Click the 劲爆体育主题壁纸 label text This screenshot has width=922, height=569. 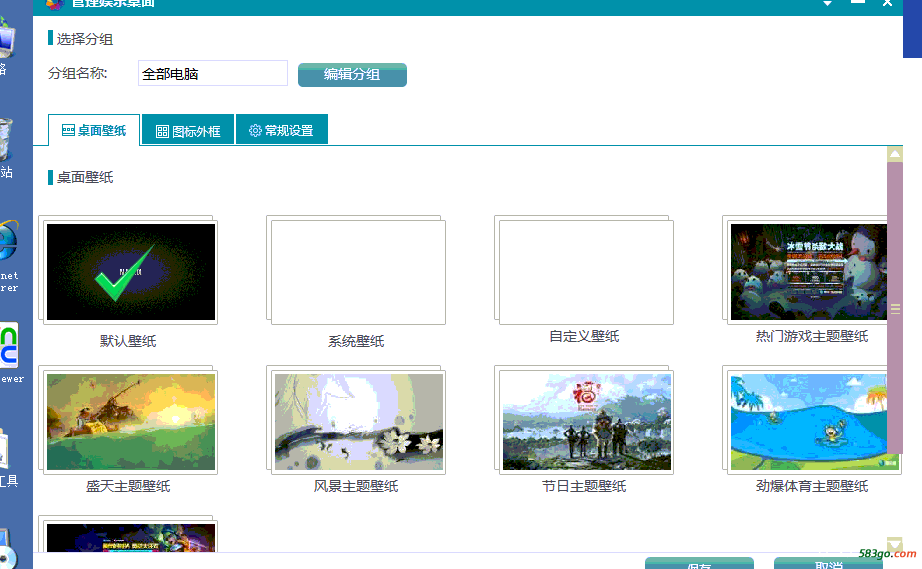812,486
